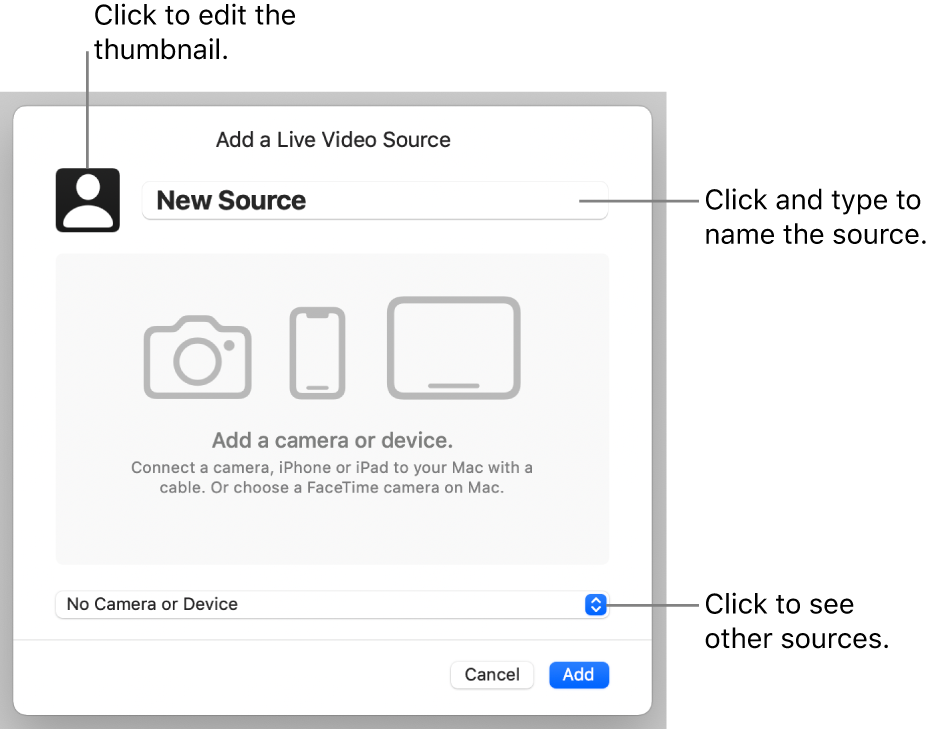The width and height of the screenshot is (936, 729).
Task: Click the 'Click to see other sources' annotation
Action: tap(796, 621)
